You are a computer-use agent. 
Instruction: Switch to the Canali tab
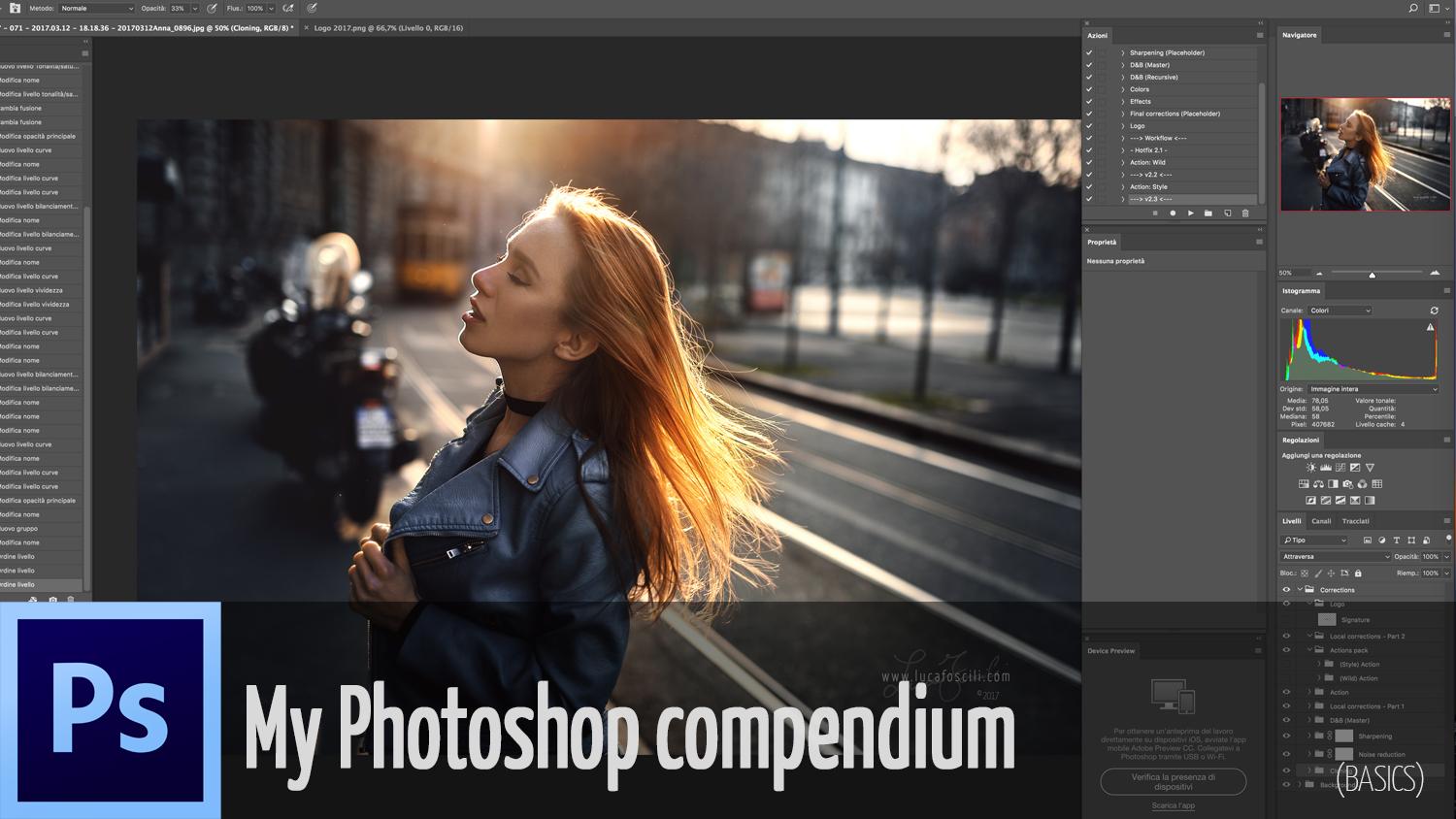click(1321, 521)
